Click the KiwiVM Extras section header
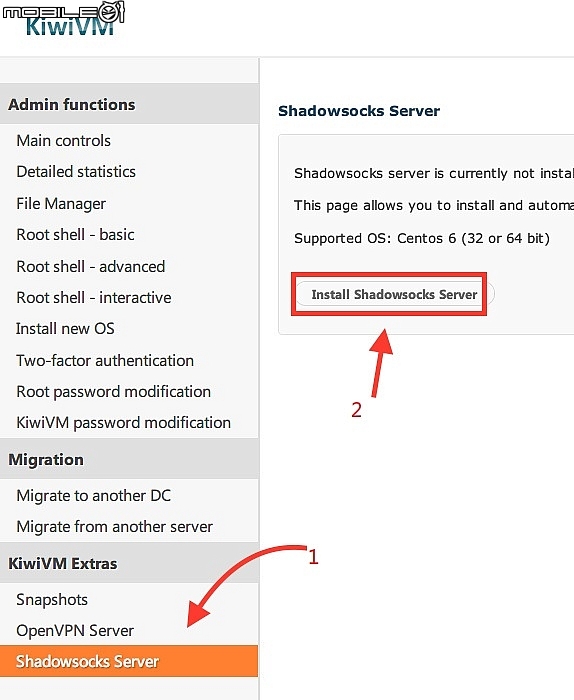This screenshot has height=700, width=574. [x=129, y=563]
